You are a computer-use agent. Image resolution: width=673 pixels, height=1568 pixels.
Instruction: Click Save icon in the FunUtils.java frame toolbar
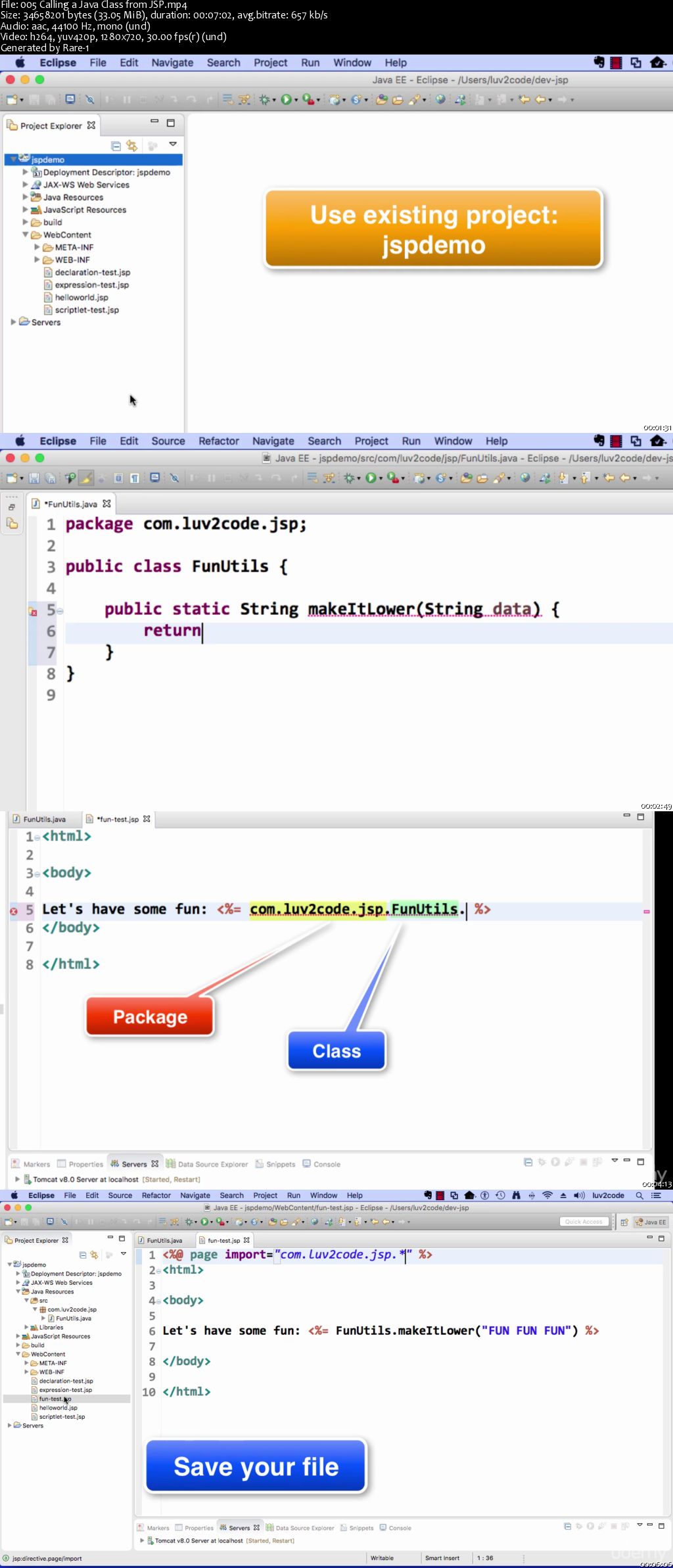[34, 478]
